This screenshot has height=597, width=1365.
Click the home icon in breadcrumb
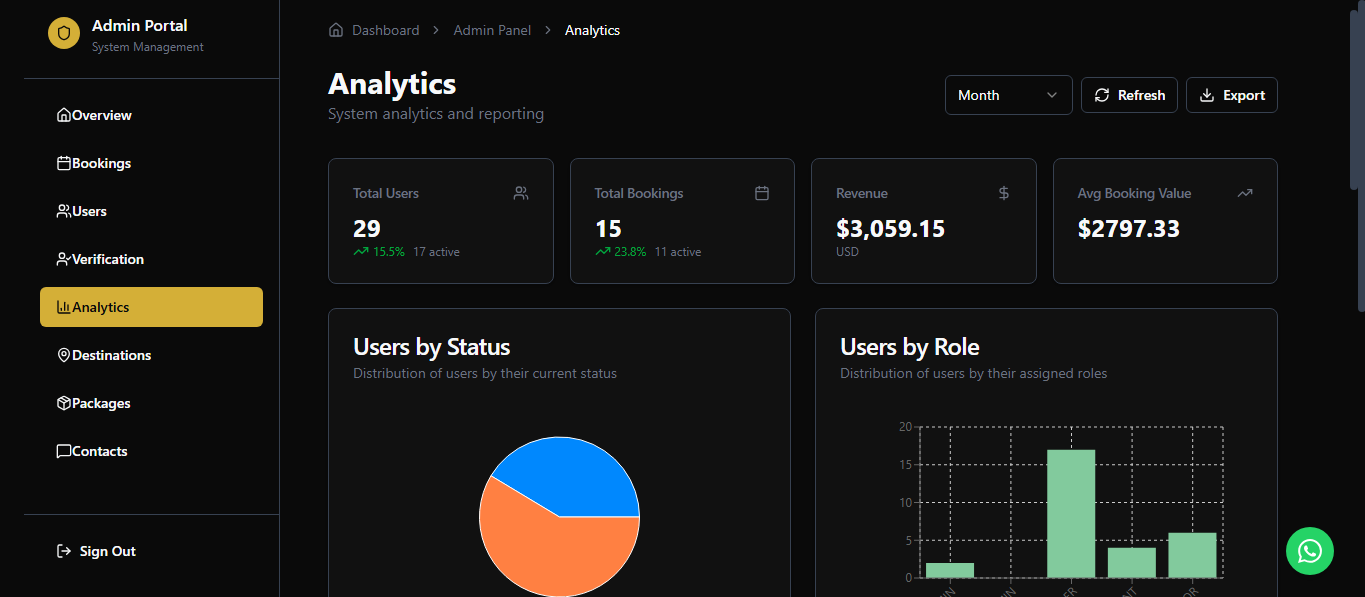click(x=336, y=30)
